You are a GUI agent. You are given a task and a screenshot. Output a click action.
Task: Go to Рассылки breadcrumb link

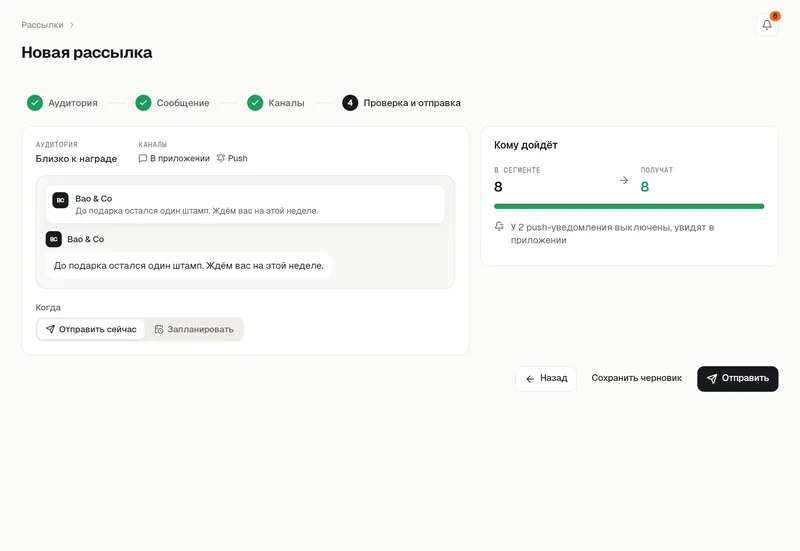tap(42, 25)
